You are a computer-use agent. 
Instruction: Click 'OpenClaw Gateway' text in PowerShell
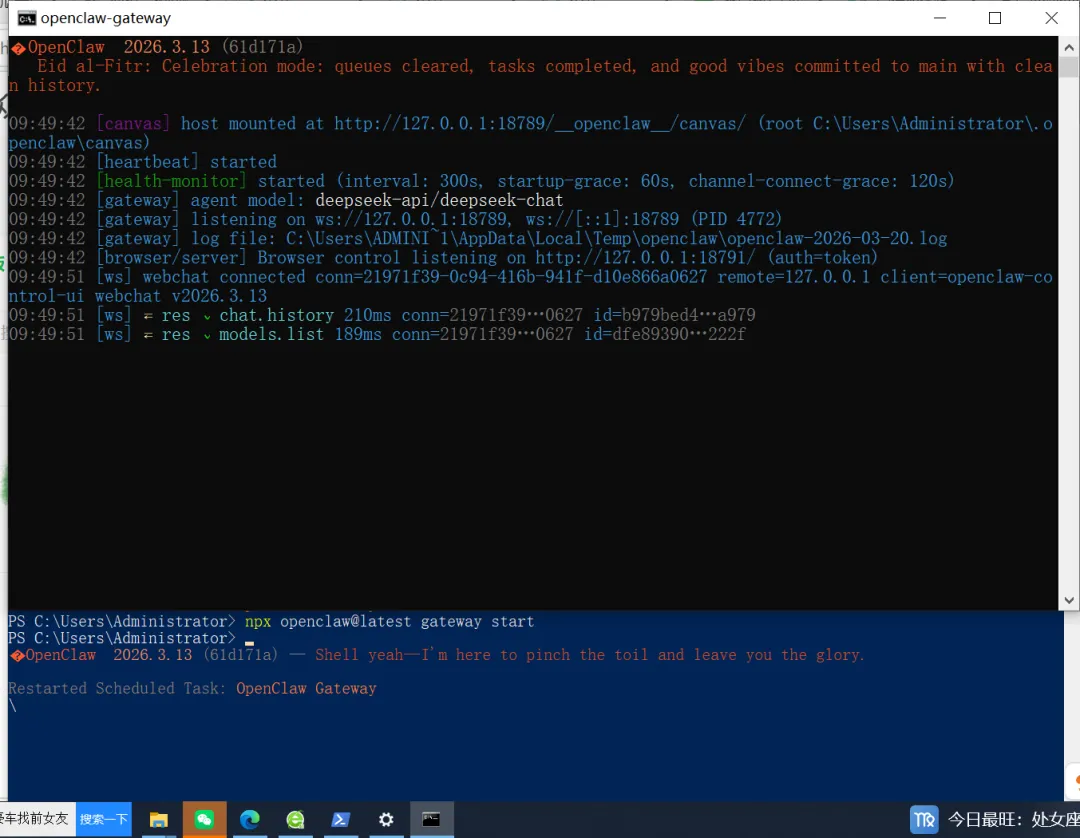tap(306, 689)
